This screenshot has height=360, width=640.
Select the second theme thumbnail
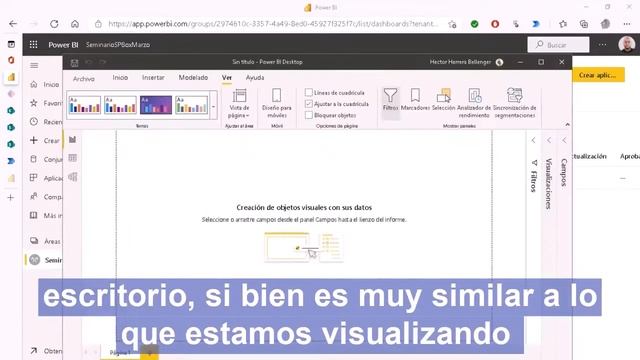[120, 105]
